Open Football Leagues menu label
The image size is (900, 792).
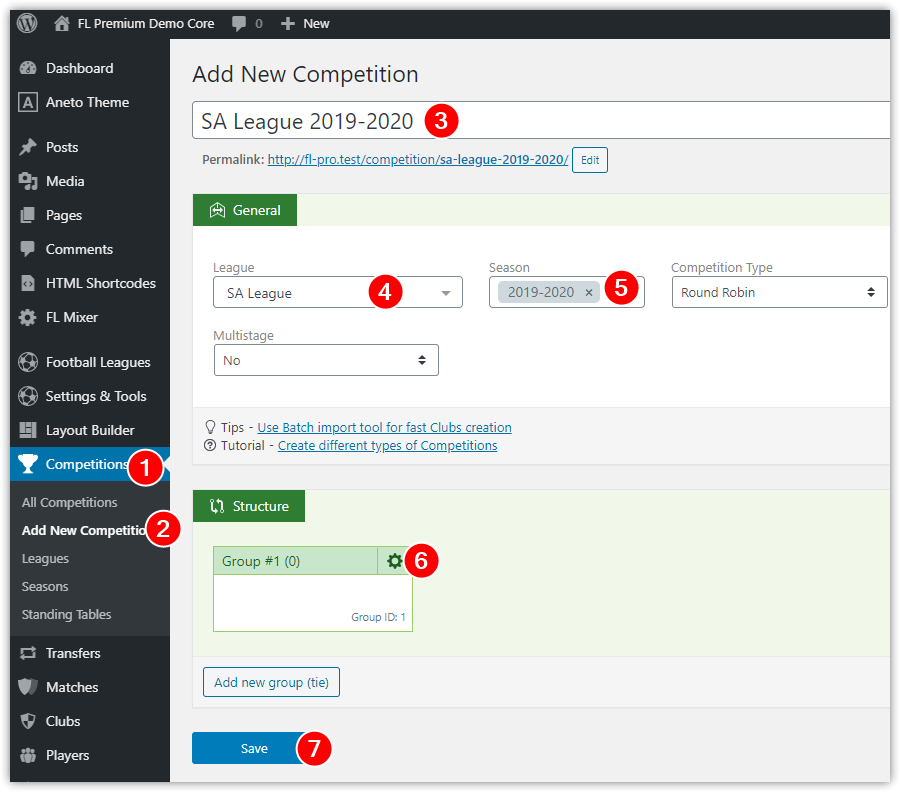coord(98,362)
